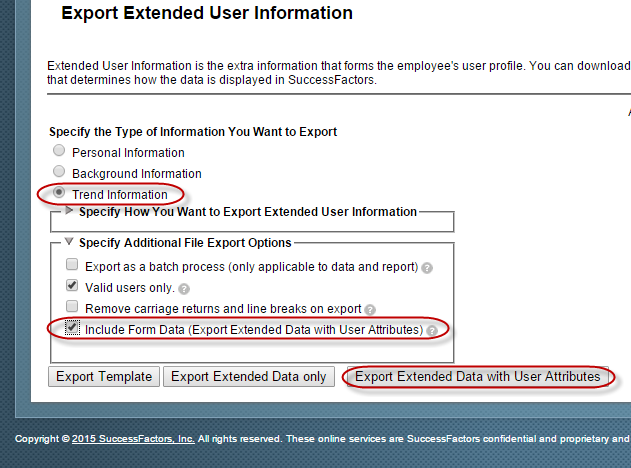Click the Specify the Type of Information label

[x=193, y=132]
